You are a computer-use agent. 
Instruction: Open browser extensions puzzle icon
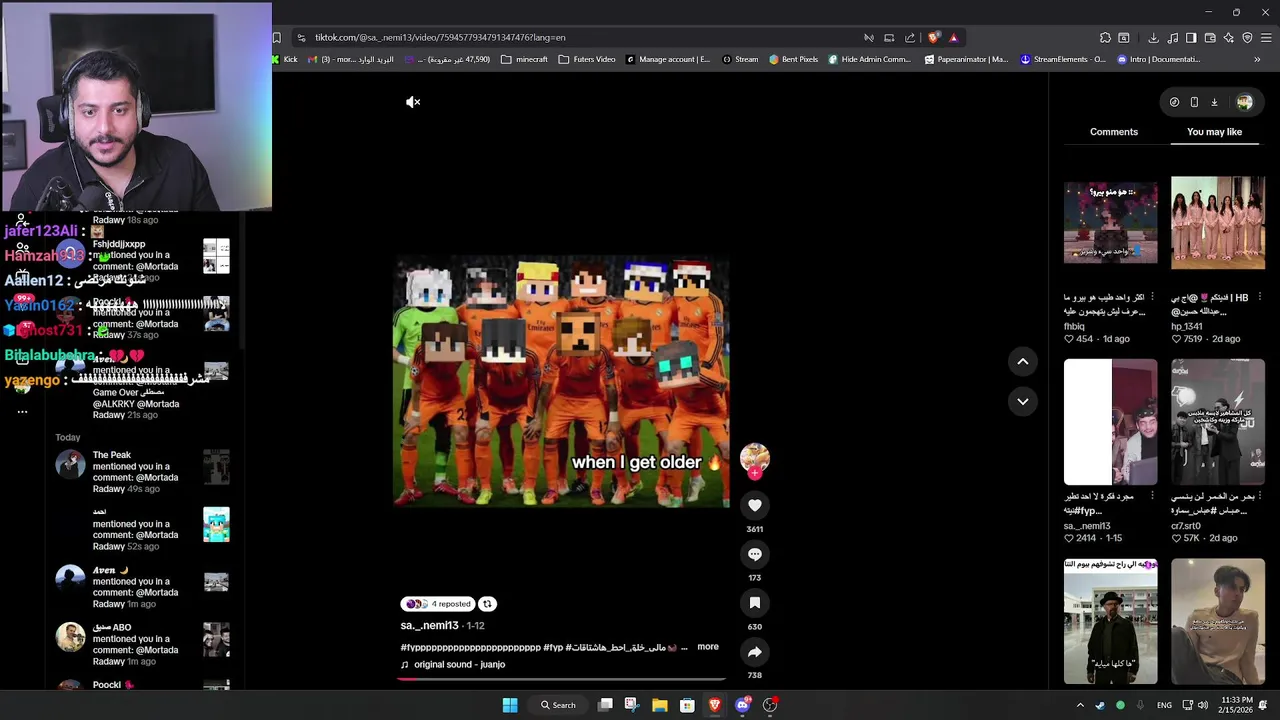click(1105, 38)
